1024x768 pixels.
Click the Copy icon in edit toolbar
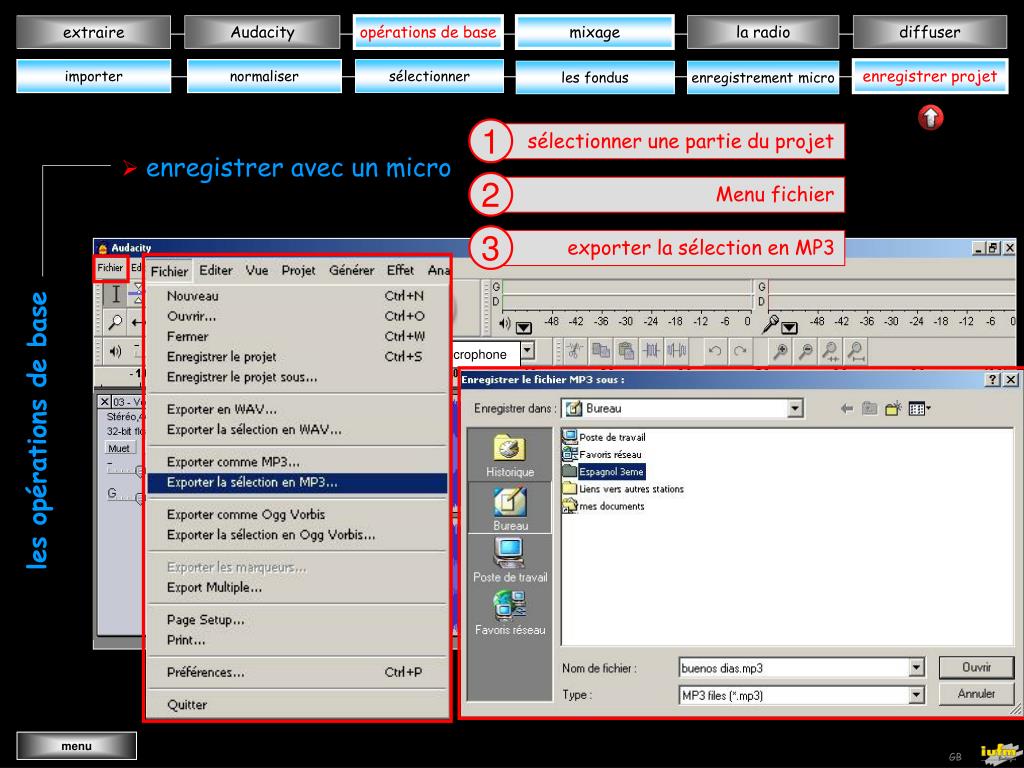pyautogui.click(x=600, y=351)
